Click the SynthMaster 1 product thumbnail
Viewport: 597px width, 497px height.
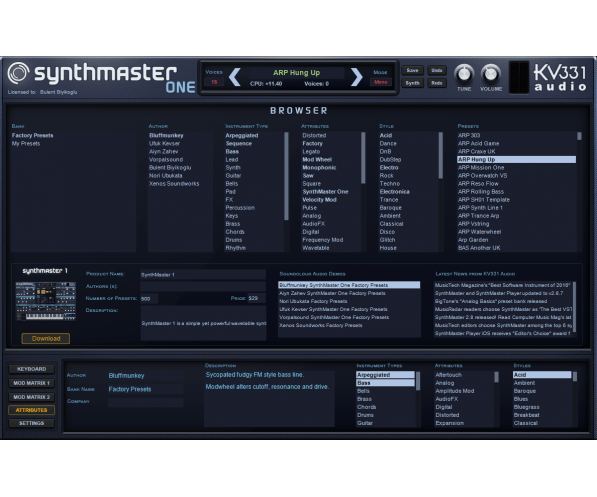[x=46, y=301]
